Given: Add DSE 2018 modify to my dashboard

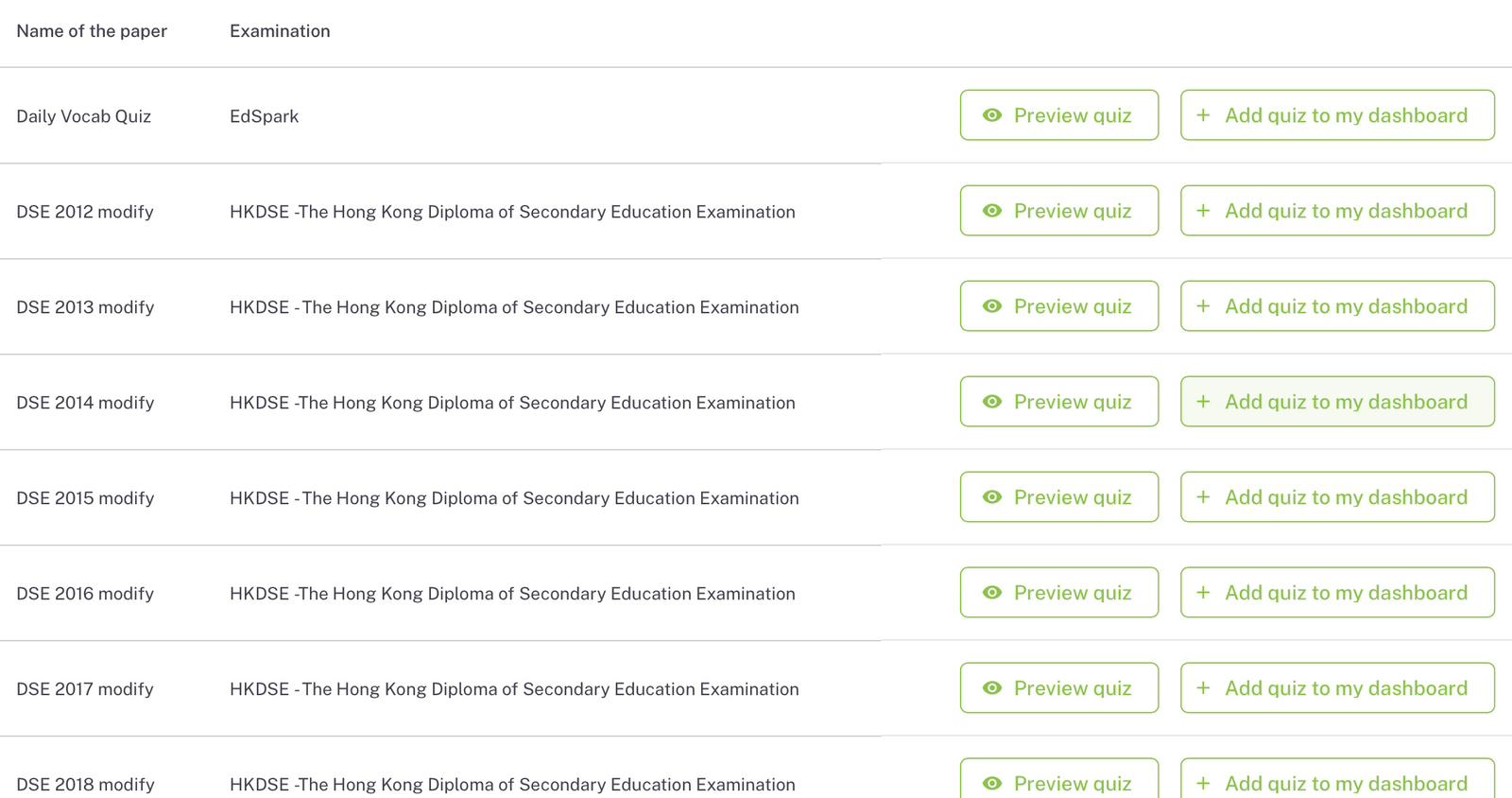Looking at the screenshot, I should (x=1336, y=781).
